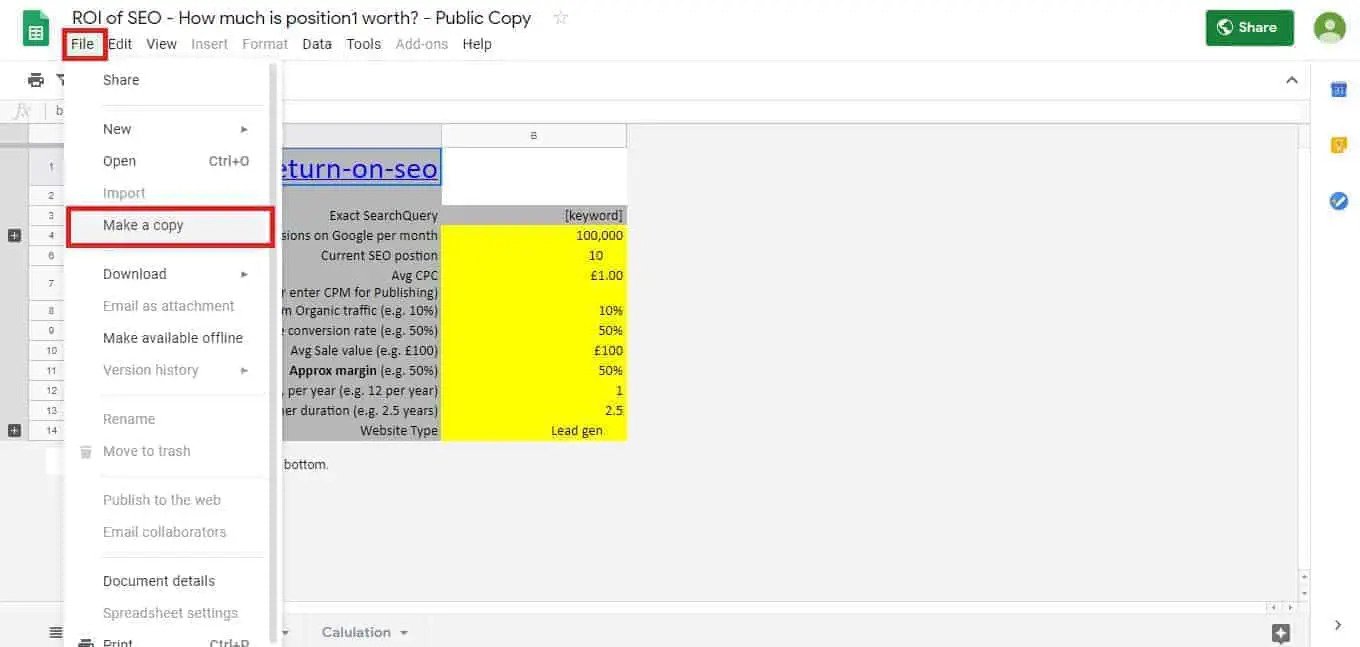Viewport: 1360px width, 647px height.
Task: Select the 2.5 duration cell
Action: [534, 410]
